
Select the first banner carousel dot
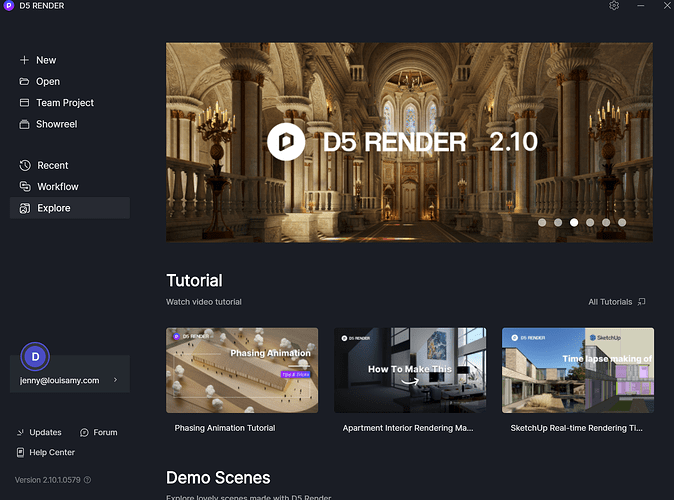coord(542,222)
